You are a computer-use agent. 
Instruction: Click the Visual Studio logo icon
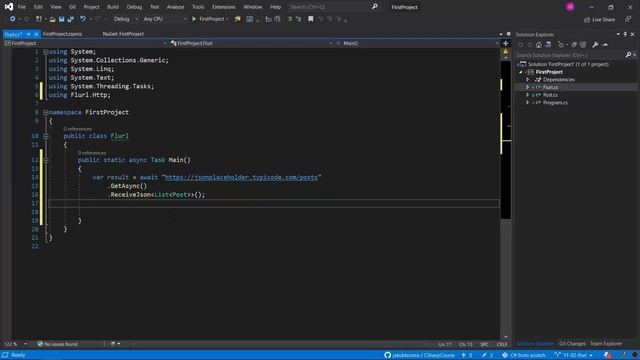coord(9,7)
